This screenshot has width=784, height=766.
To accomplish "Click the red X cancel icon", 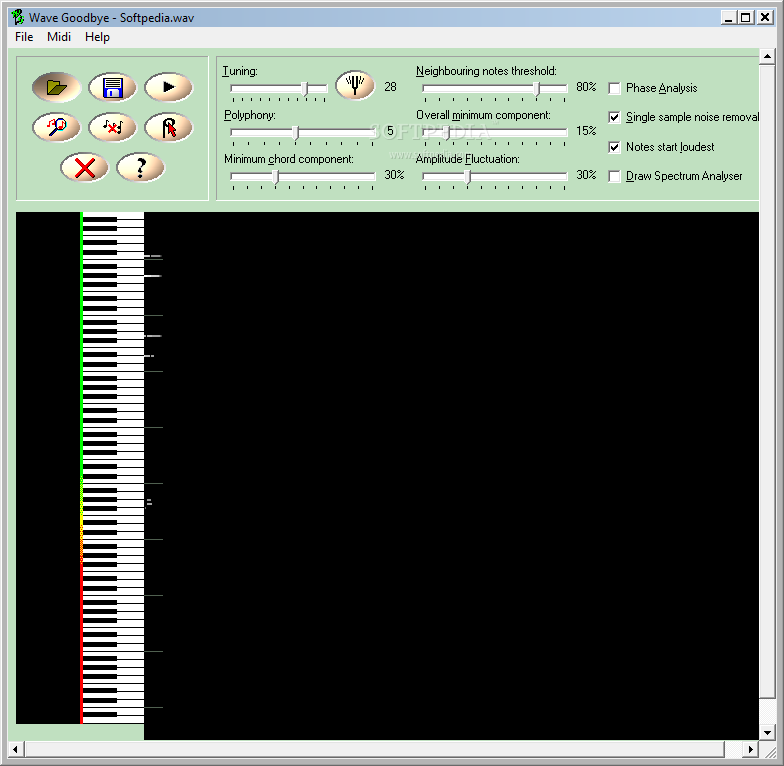I will pyautogui.click(x=84, y=168).
